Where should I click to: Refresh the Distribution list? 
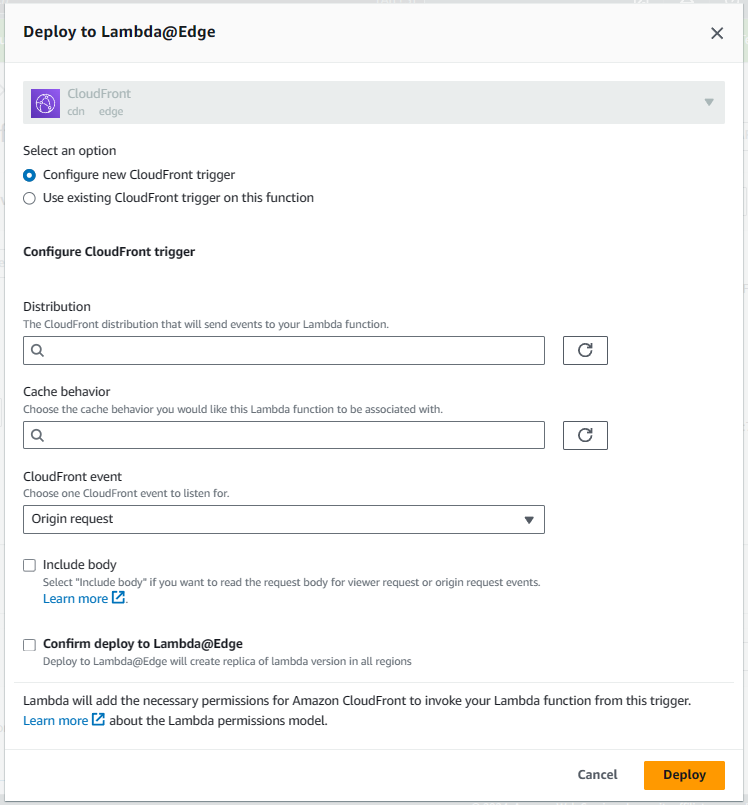585,351
